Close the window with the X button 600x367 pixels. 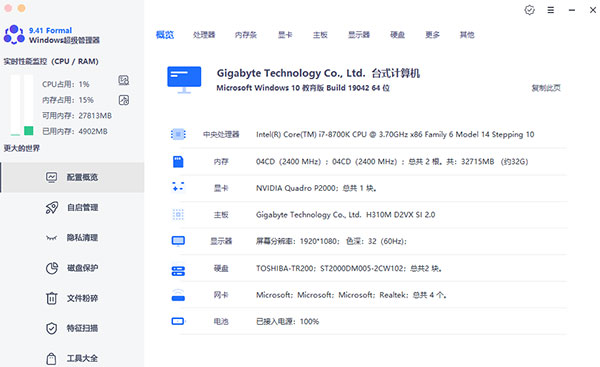pyautogui.click(x=593, y=10)
